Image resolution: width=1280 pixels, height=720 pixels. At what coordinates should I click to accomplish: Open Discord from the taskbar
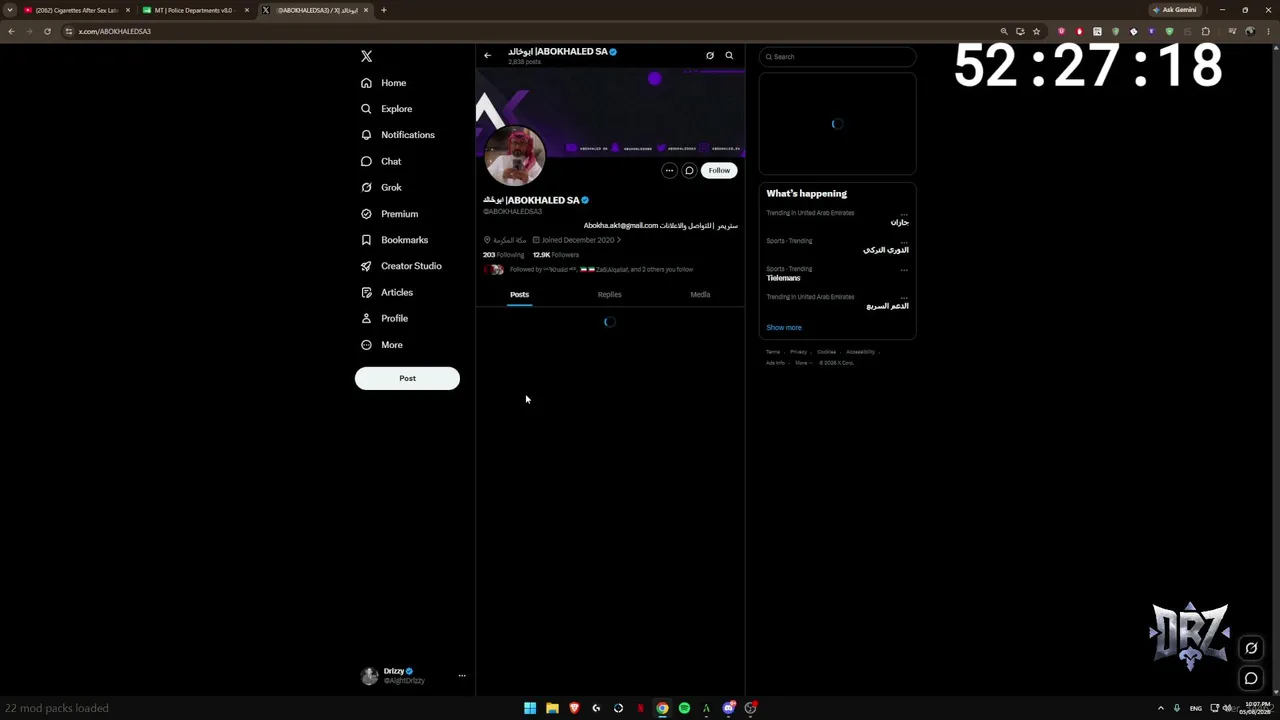[x=728, y=708]
